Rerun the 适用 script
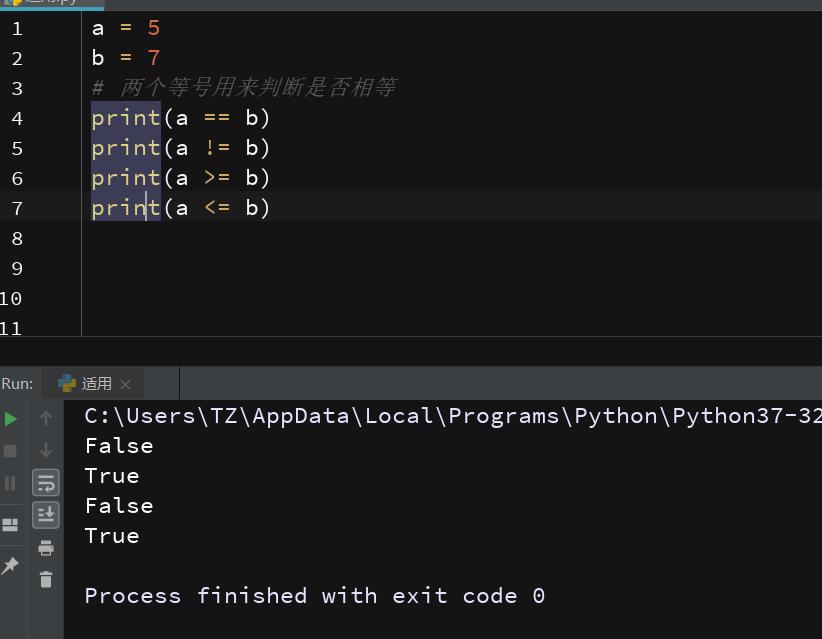 11,418
